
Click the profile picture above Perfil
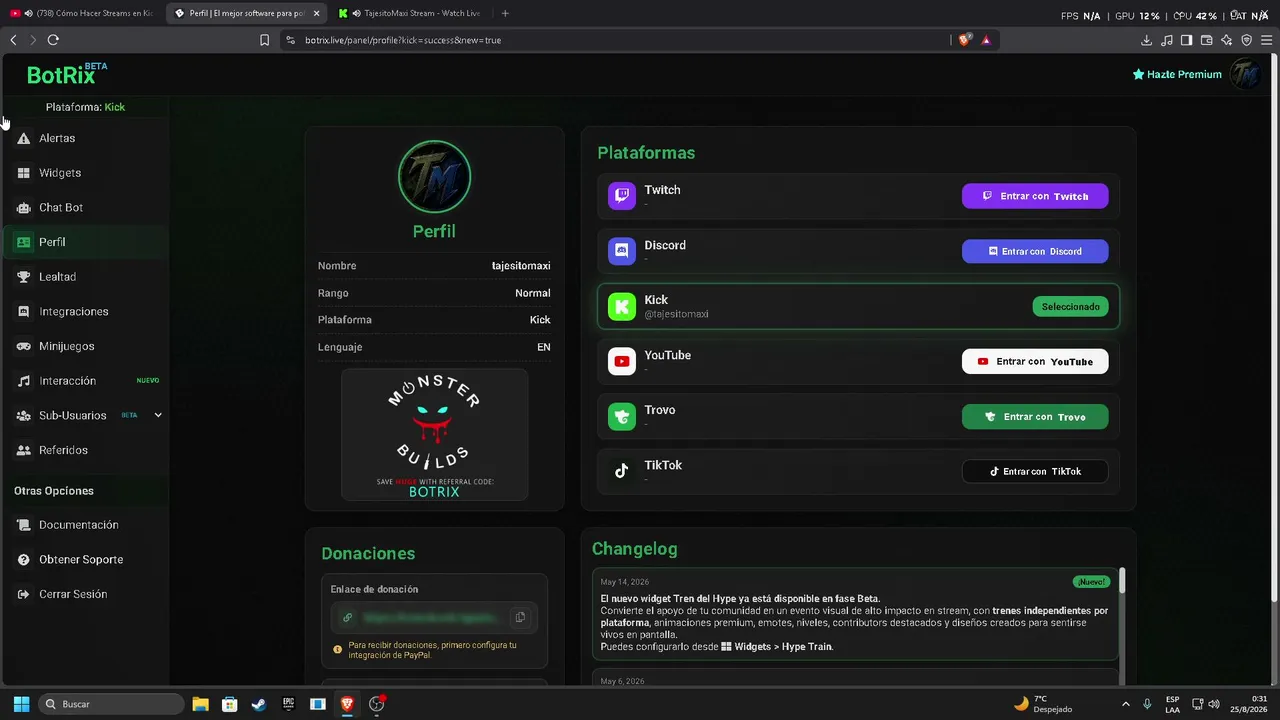tap(434, 177)
